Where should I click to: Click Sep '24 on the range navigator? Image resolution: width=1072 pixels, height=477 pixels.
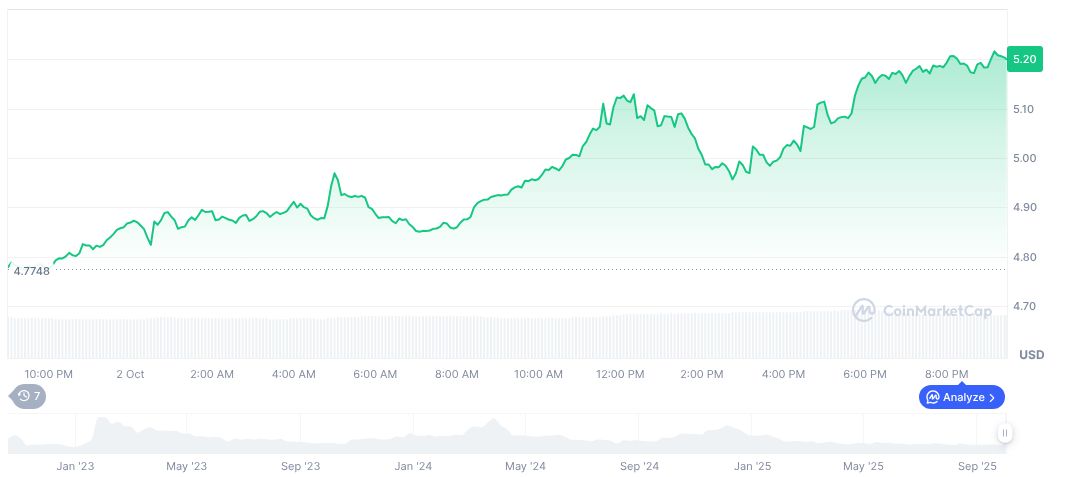639,466
